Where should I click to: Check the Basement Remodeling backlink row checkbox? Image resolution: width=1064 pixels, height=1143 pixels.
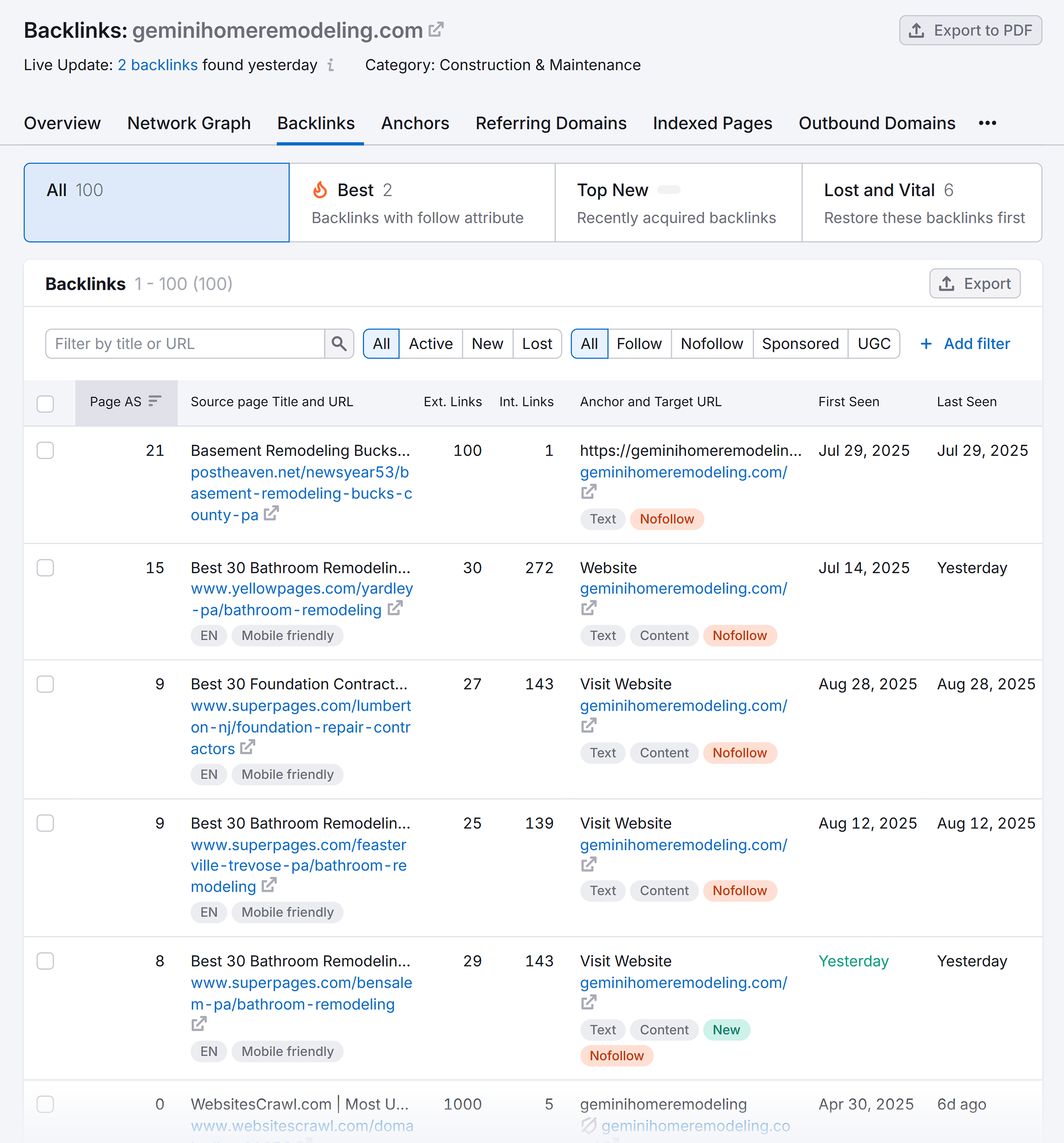pyautogui.click(x=45, y=450)
